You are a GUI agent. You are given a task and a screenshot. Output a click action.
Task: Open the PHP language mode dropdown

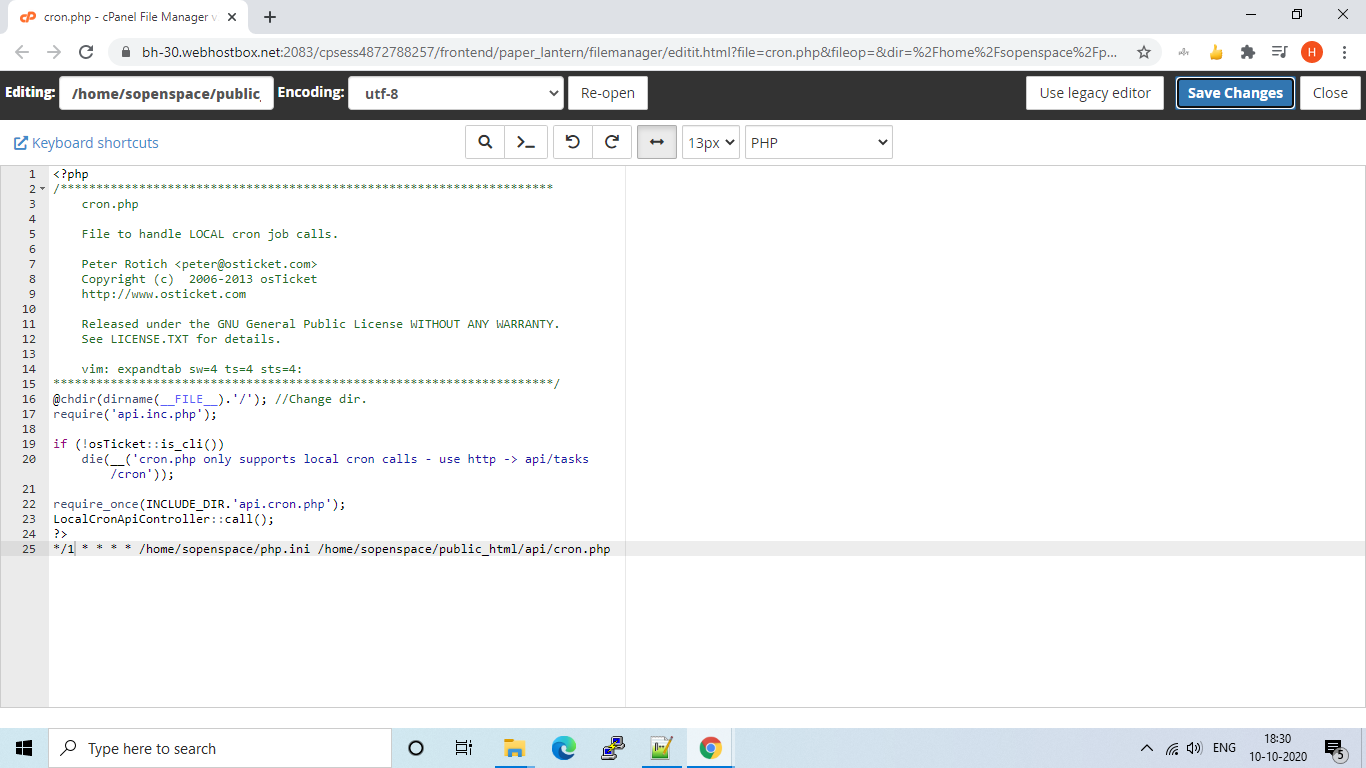[x=819, y=142]
